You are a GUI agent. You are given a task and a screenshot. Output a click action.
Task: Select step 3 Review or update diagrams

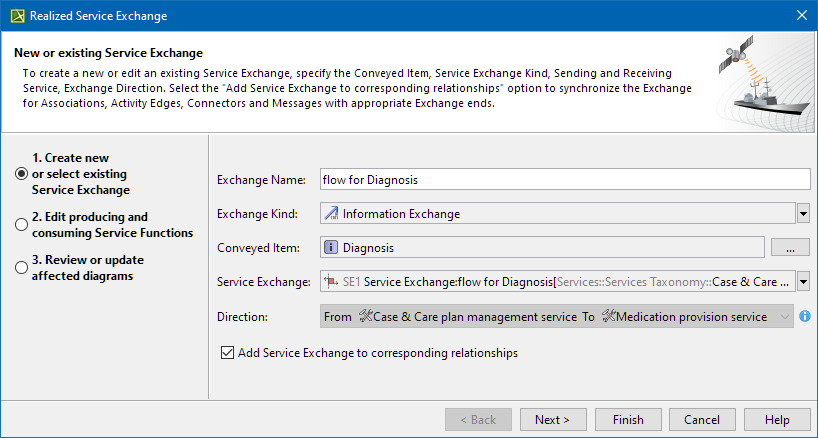pyautogui.click(x=21, y=268)
